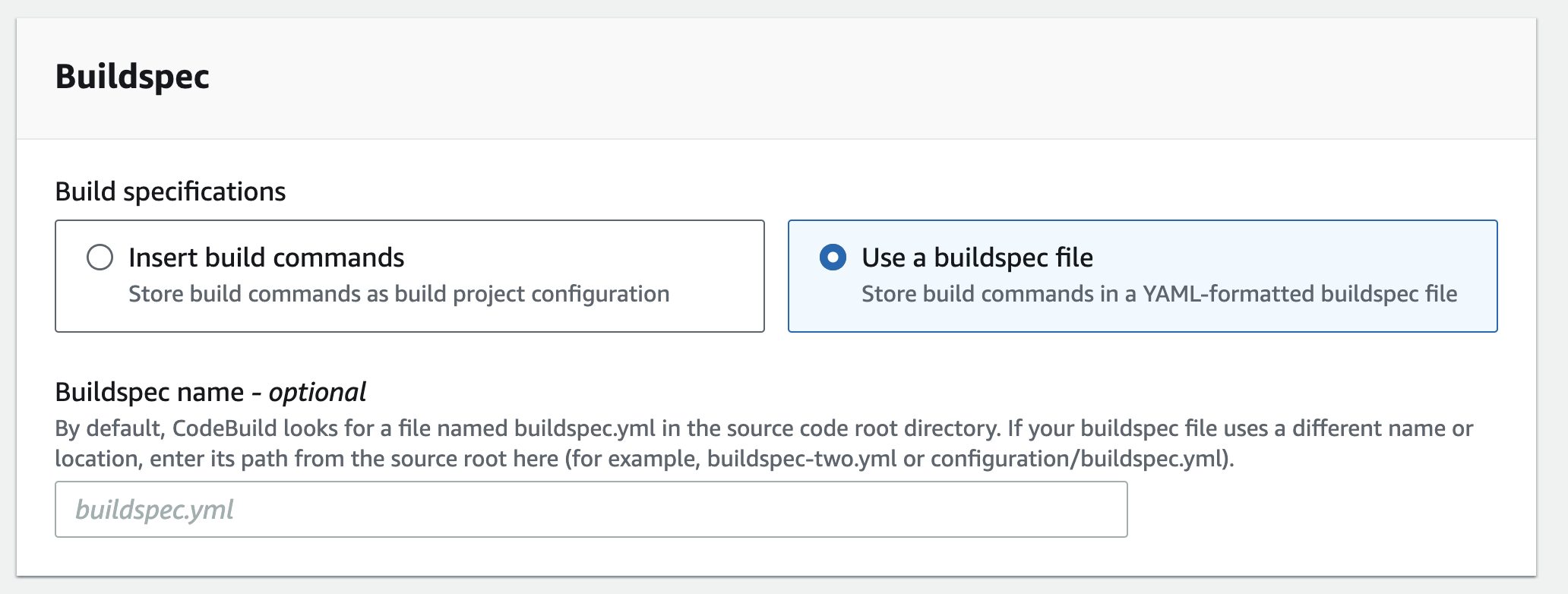Viewport: 1568px width, 594px height.
Task: Click 'Store build commands as build project configuration' text
Action: coord(399,294)
